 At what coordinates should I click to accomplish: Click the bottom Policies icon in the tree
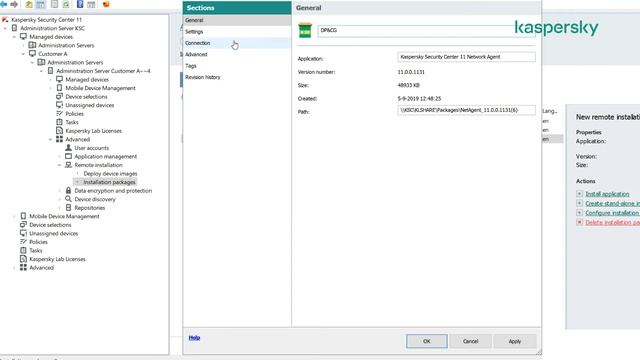[23, 242]
